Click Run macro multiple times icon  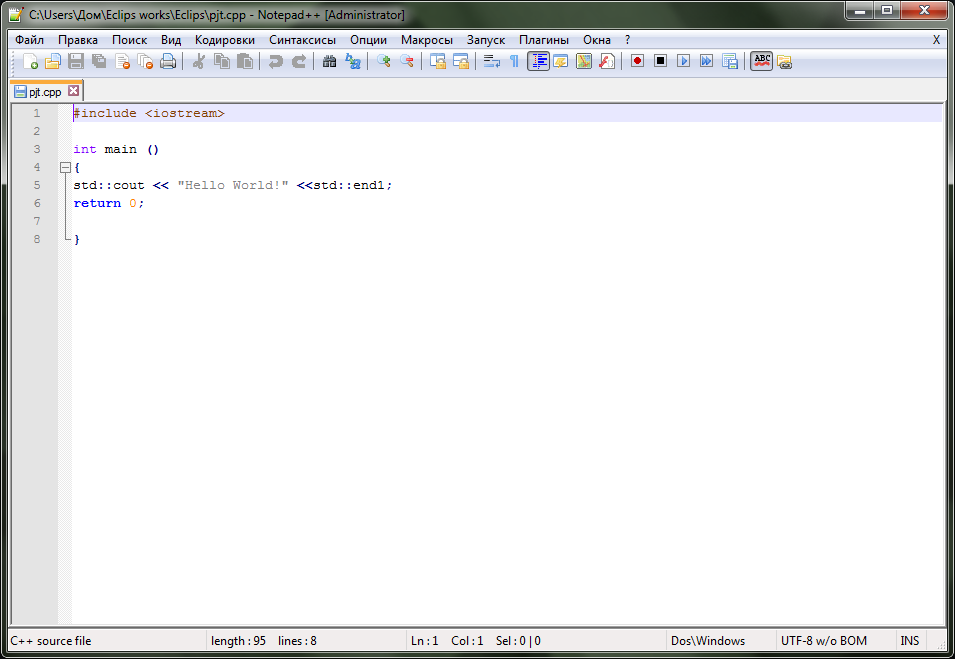pyautogui.click(x=706, y=62)
